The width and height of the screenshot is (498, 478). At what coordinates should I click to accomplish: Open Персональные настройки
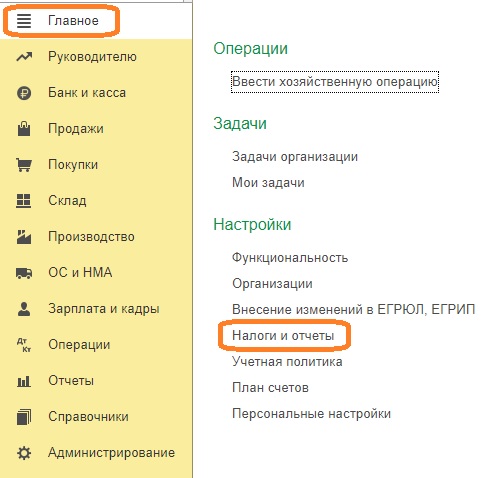(312, 413)
